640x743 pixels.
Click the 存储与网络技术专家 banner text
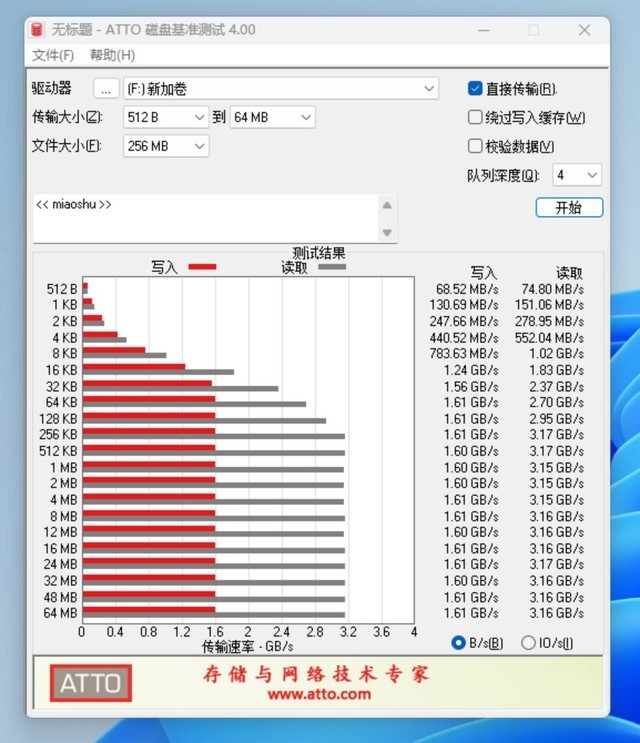click(x=316, y=673)
